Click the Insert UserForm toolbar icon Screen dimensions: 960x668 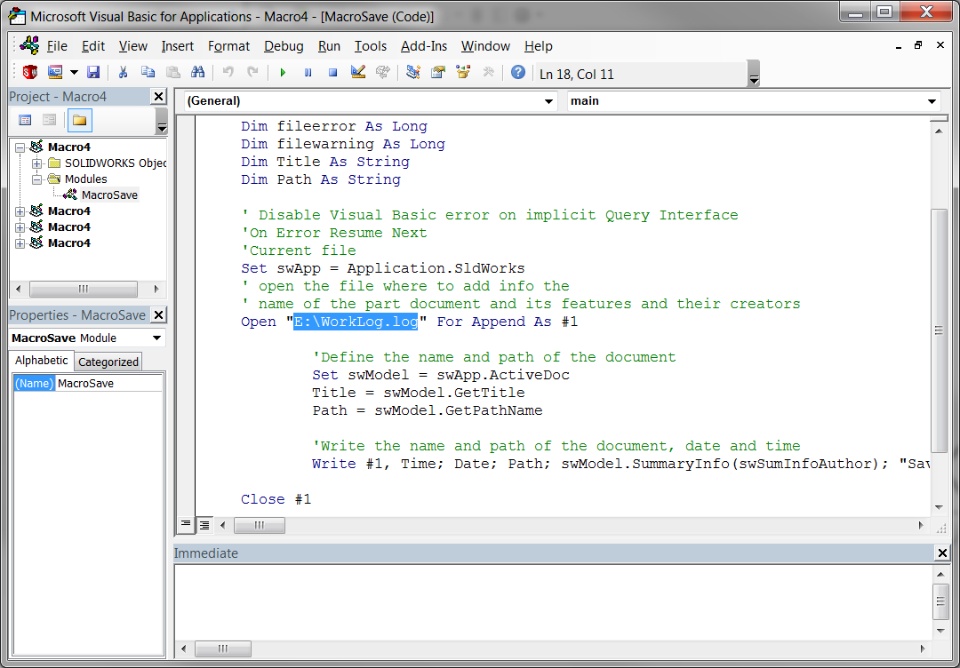pos(55,72)
